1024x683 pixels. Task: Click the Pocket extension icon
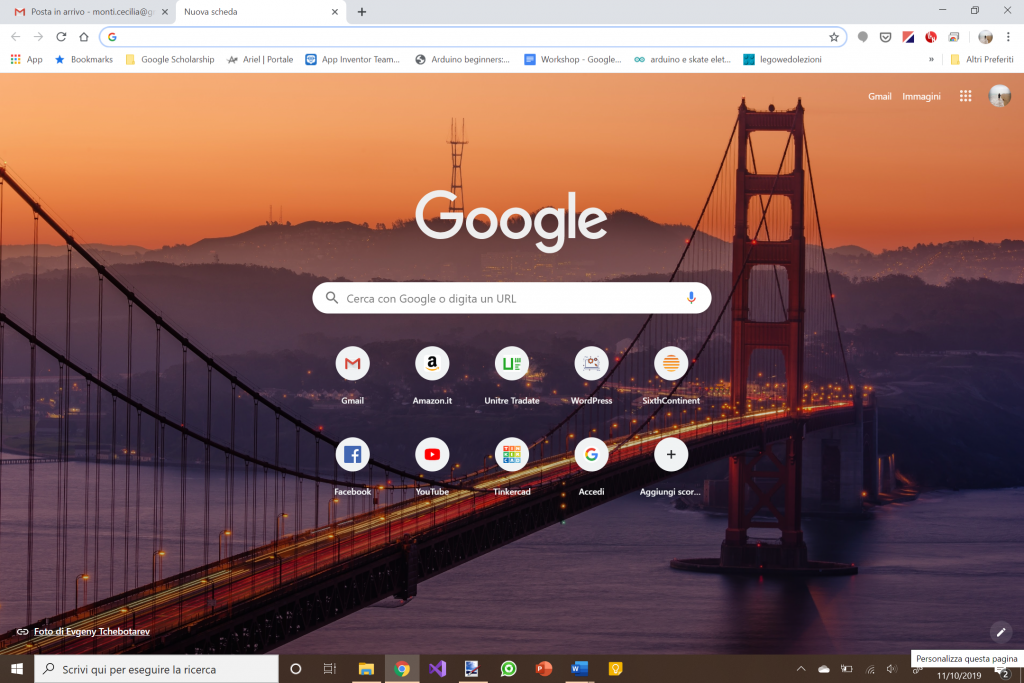point(886,37)
